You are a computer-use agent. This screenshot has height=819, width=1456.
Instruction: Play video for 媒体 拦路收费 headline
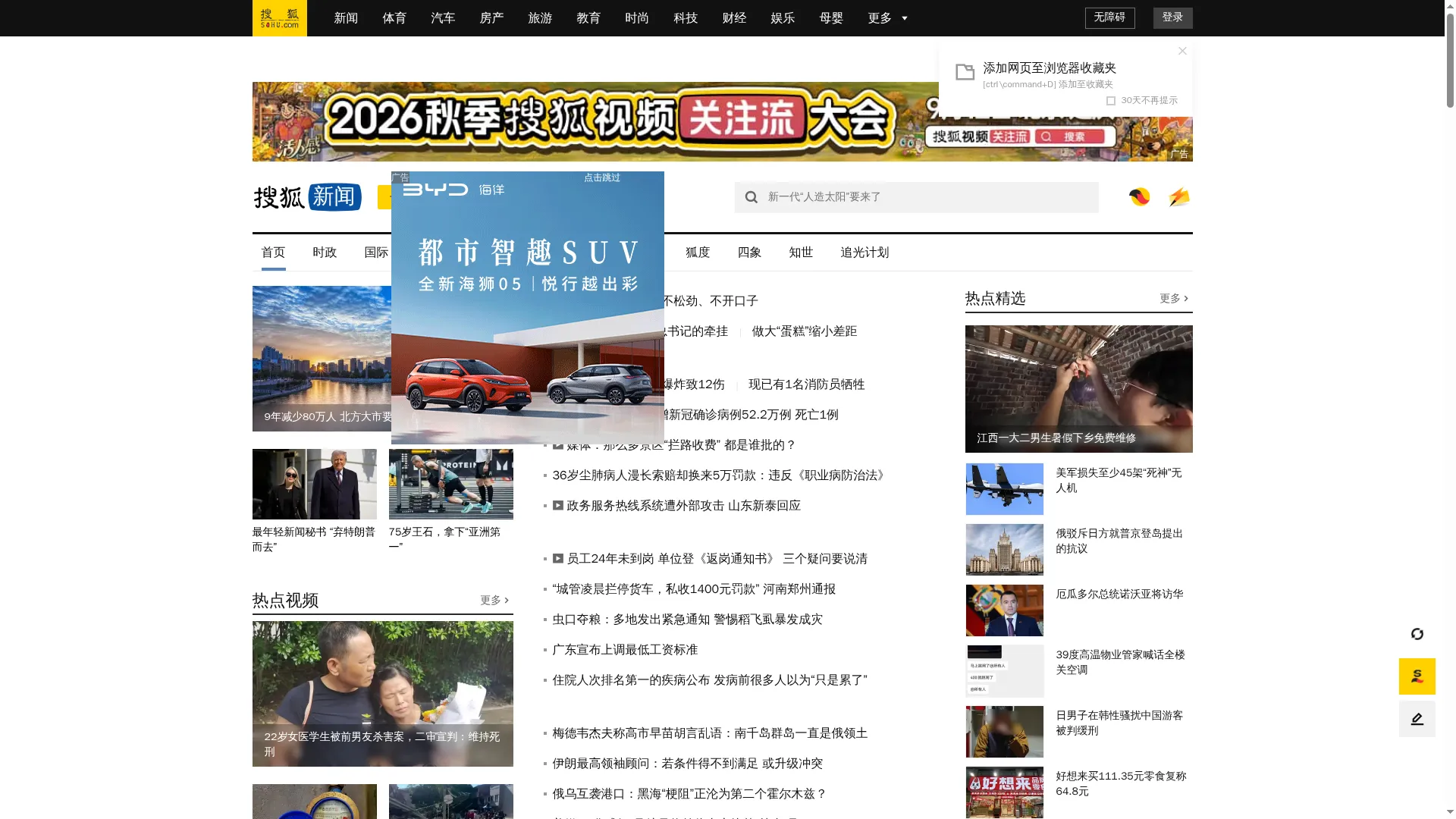(x=558, y=445)
